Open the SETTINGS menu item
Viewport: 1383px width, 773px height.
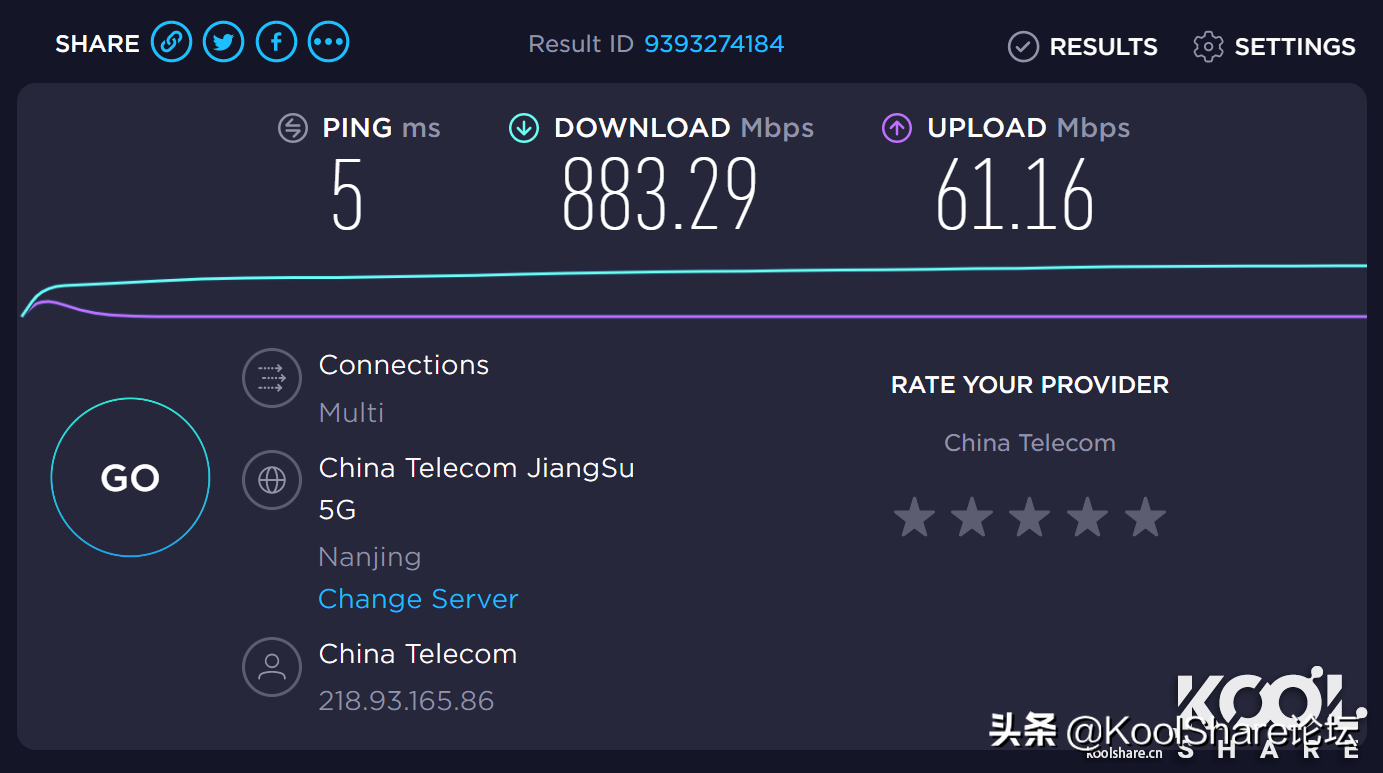pyautogui.click(x=1295, y=47)
